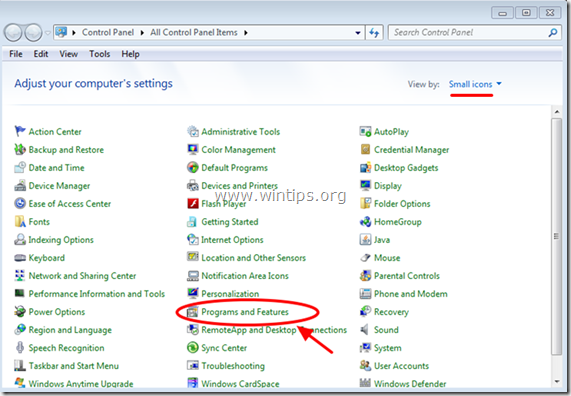Click the Network and Sharing Center icon
Image resolution: width=571 pixels, height=396 pixels.
point(20,275)
